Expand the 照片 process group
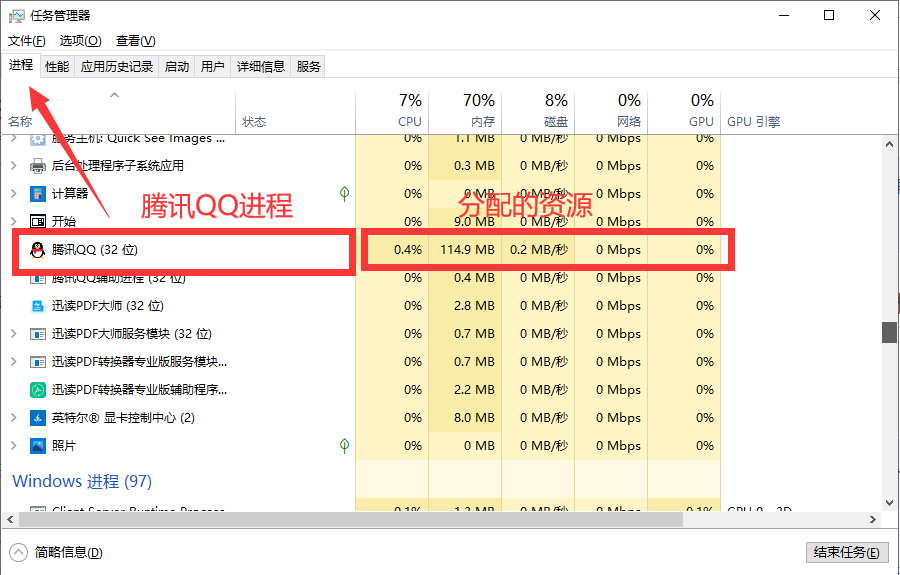Image resolution: width=900 pixels, height=575 pixels. (14, 446)
